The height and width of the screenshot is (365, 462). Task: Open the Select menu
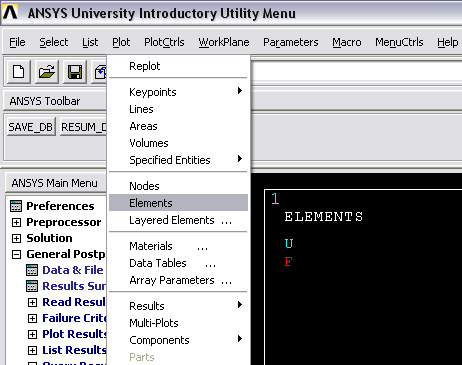54,42
